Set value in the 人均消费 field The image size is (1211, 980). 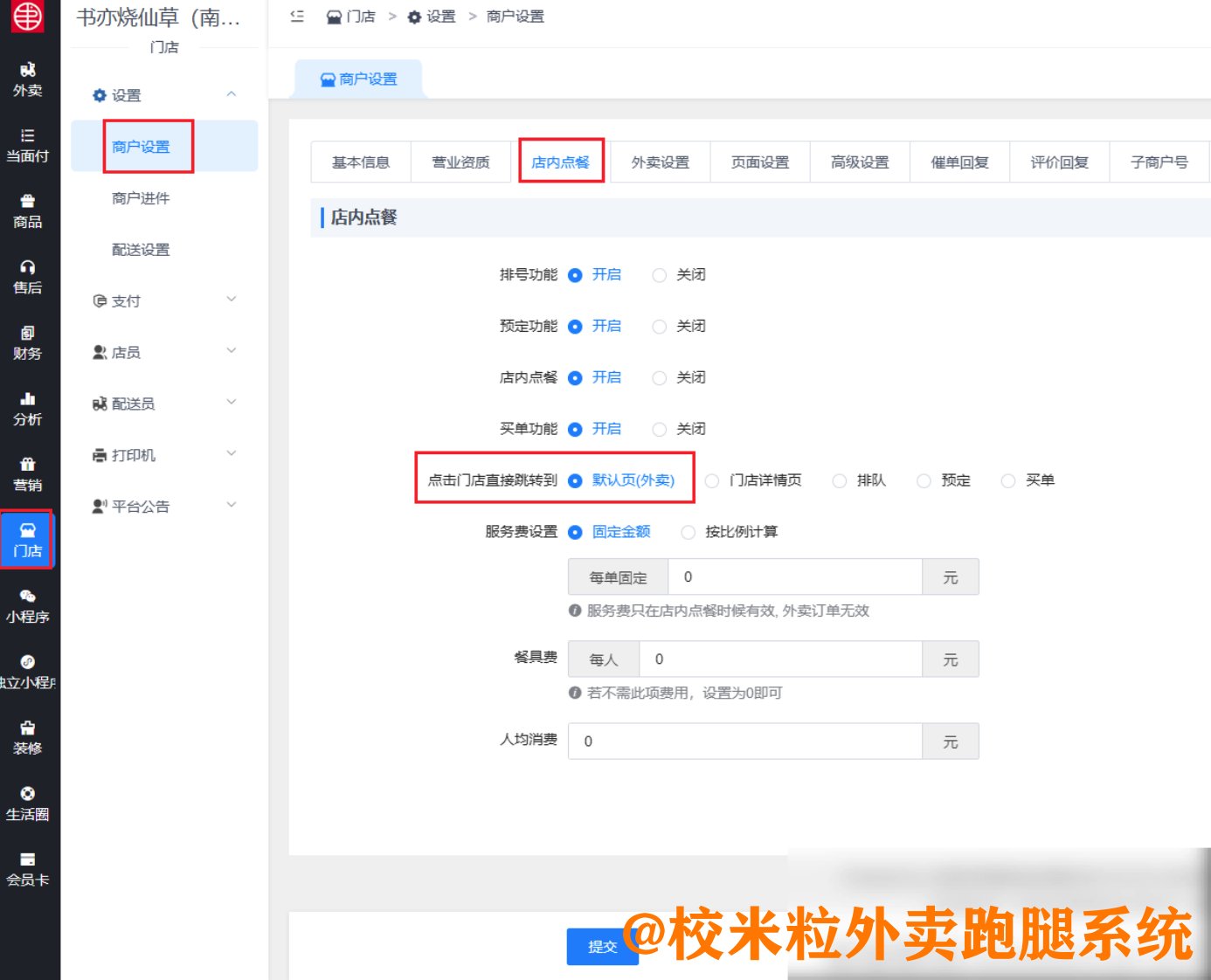click(744, 741)
